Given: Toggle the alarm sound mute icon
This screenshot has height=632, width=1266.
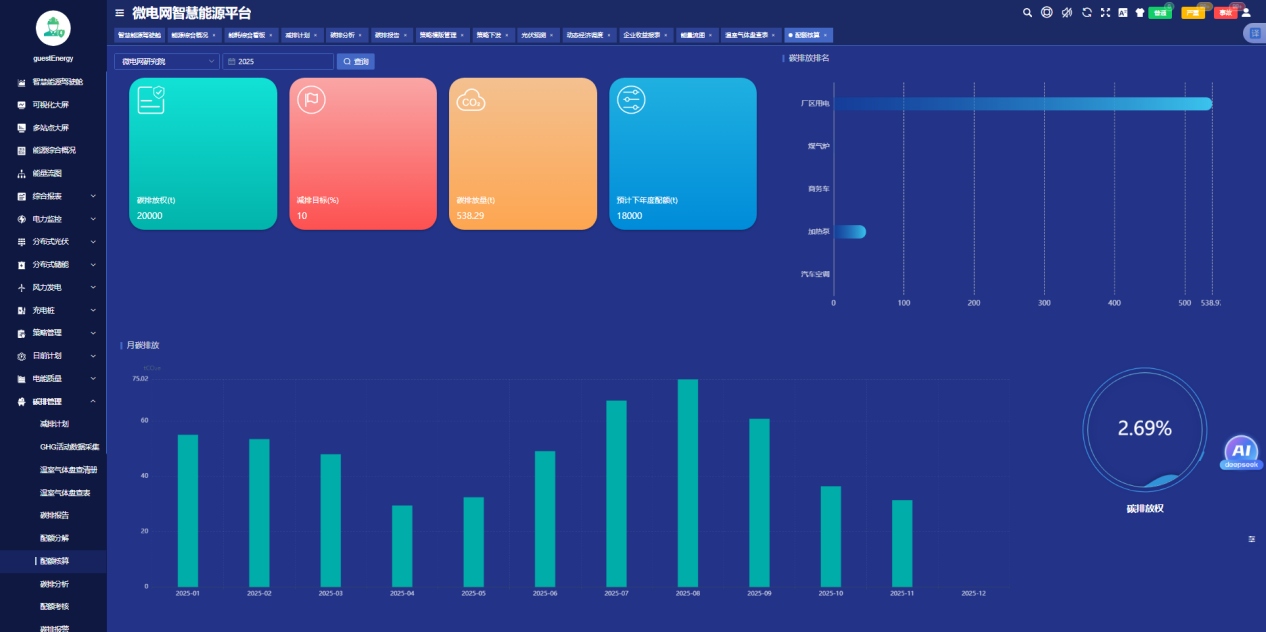Looking at the screenshot, I should (x=1066, y=13).
